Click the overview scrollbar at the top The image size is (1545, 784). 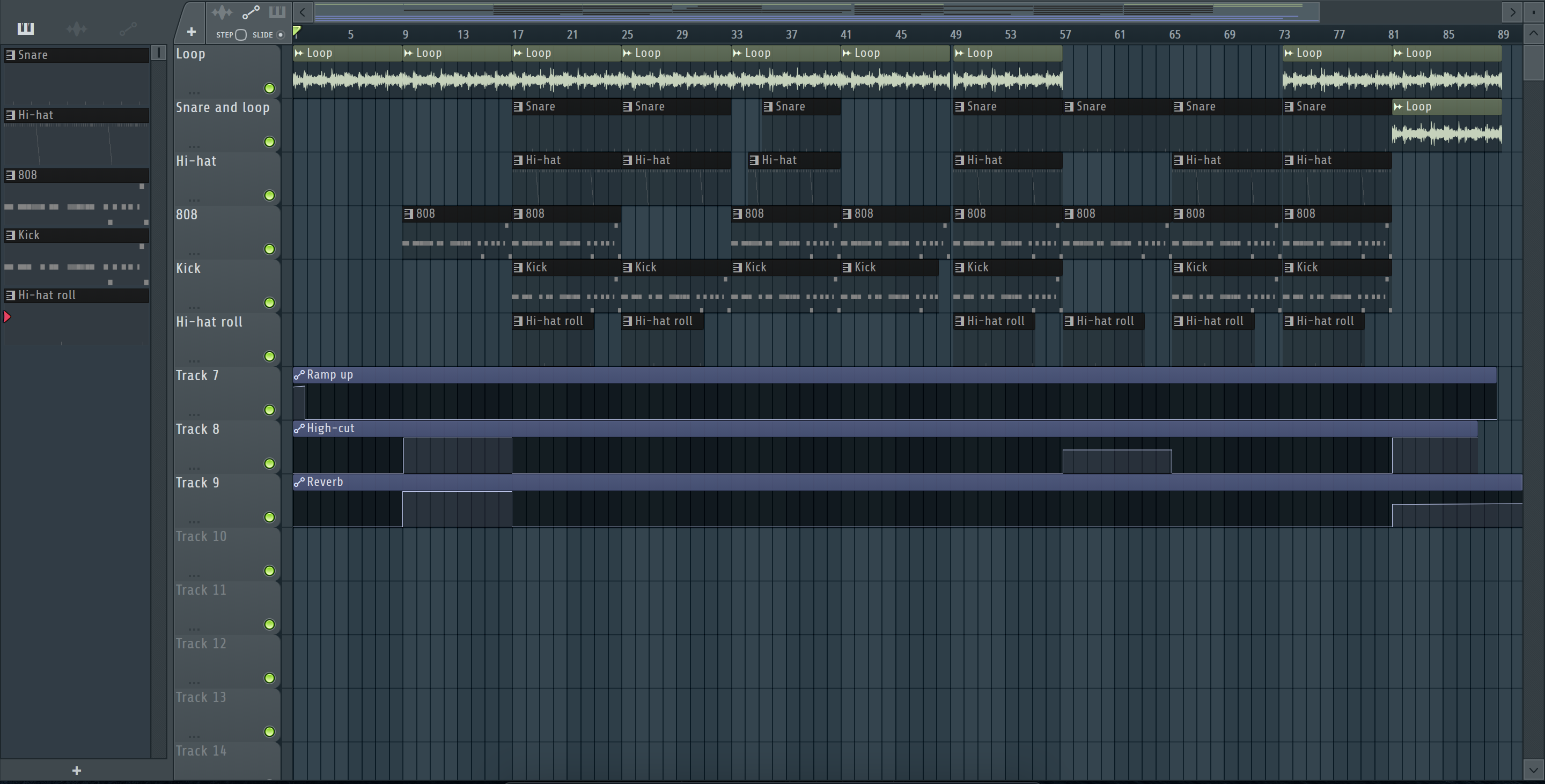tap(817, 12)
